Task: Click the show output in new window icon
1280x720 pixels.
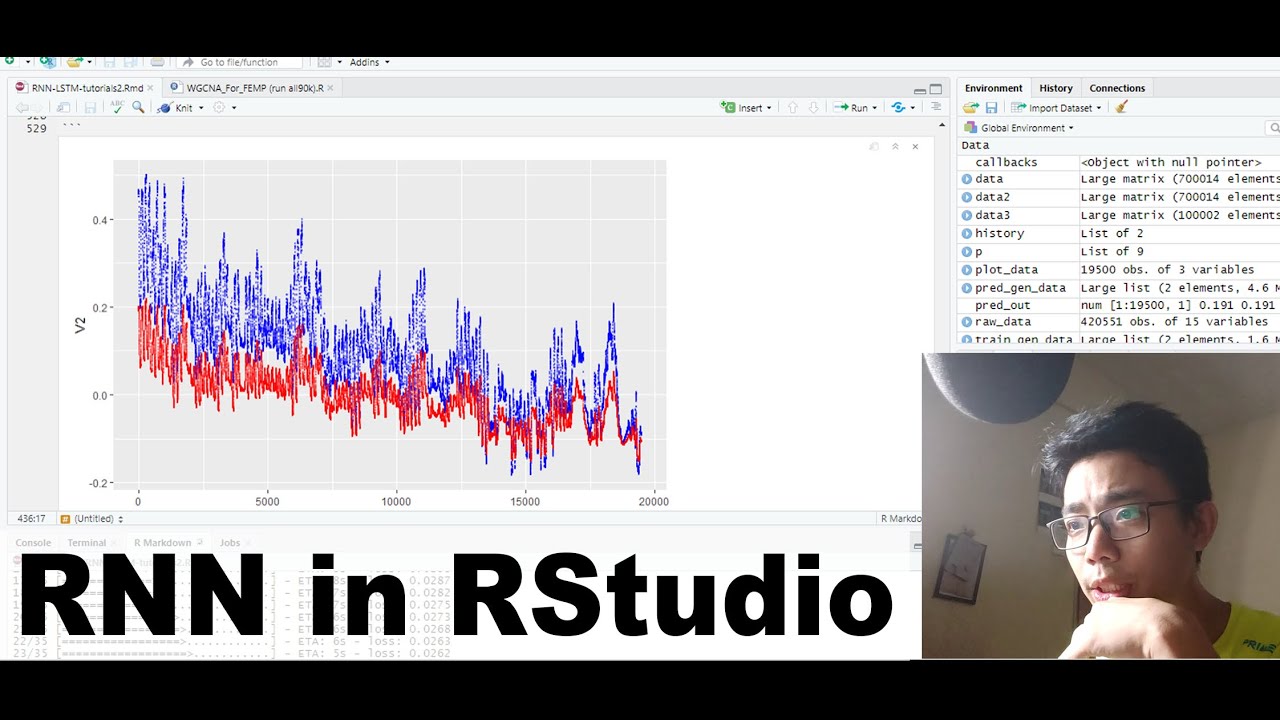Action: click(x=874, y=146)
